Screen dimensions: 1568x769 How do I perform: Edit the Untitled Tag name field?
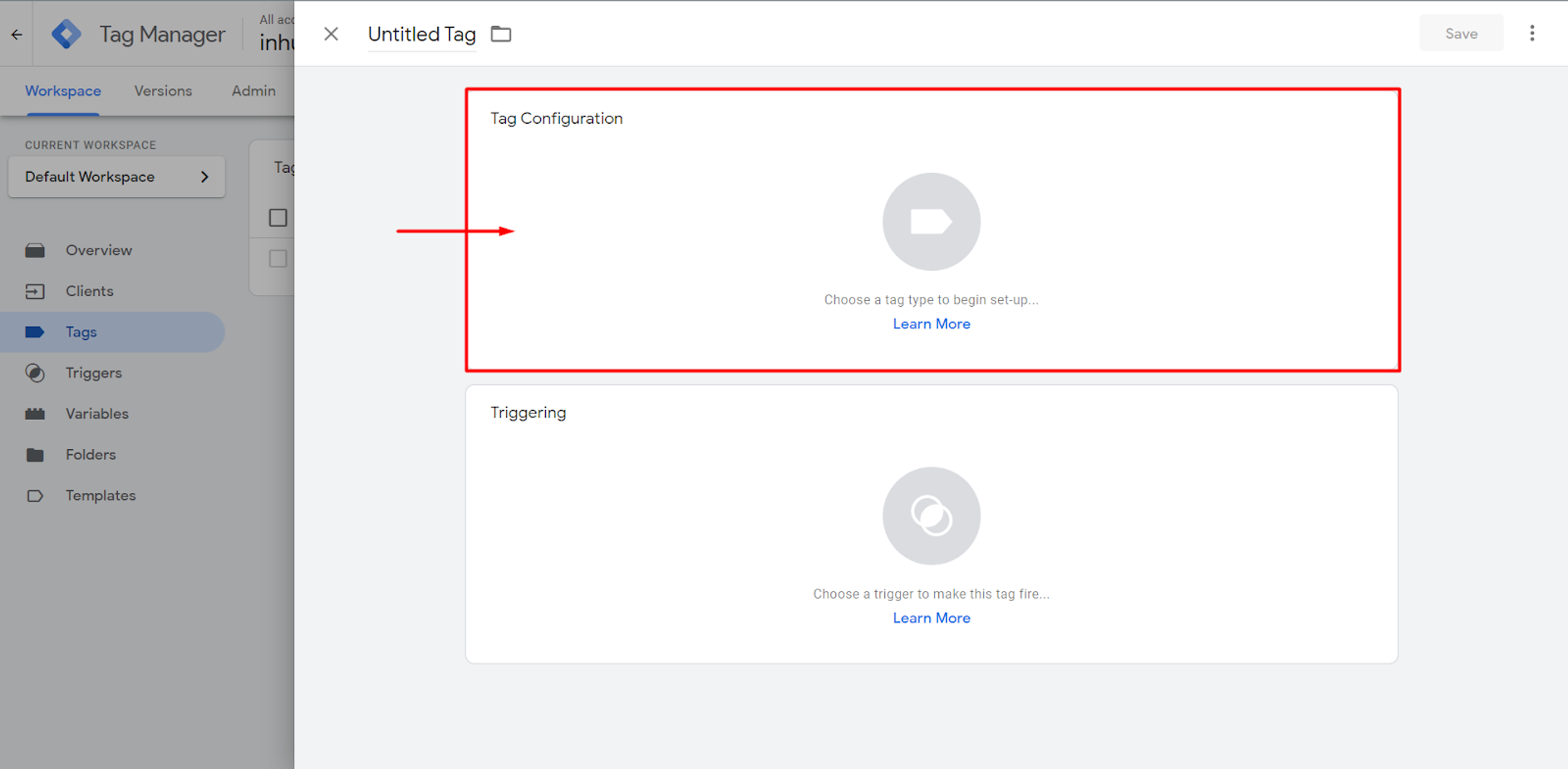[x=421, y=34]
